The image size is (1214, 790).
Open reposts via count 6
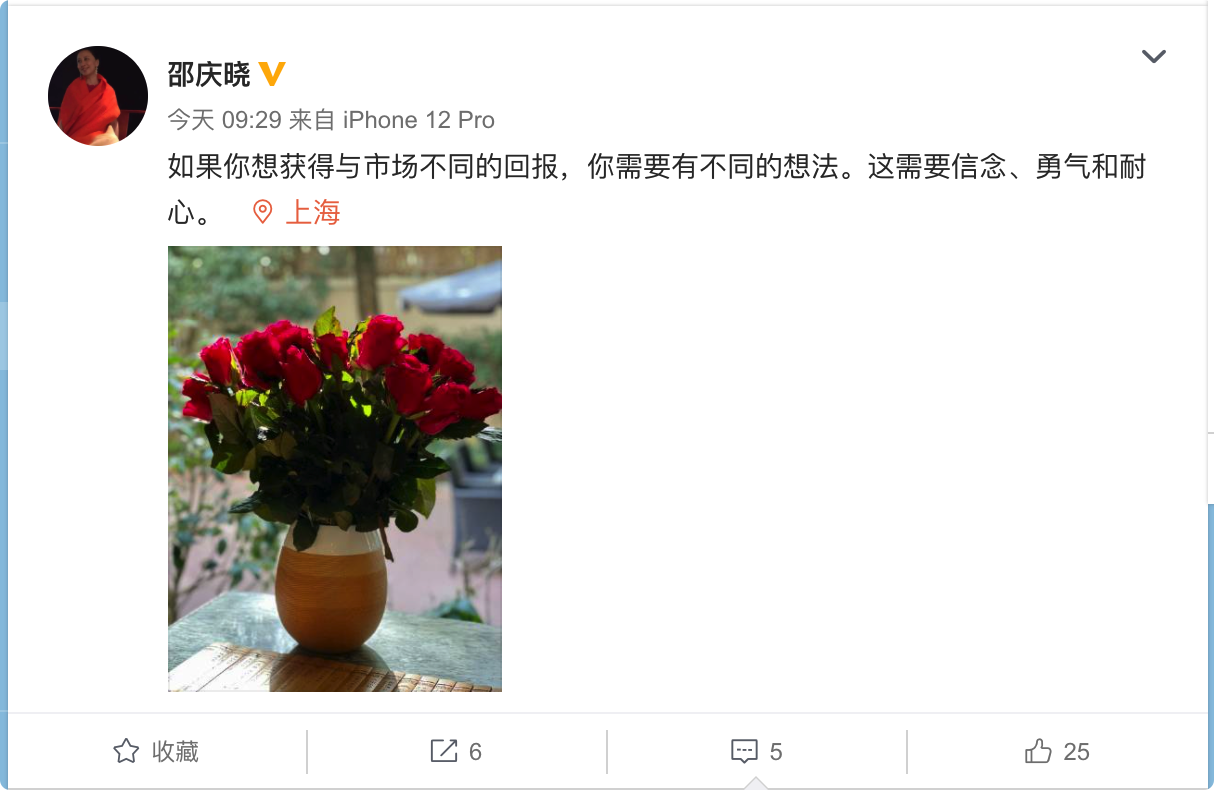click(475, 752)
